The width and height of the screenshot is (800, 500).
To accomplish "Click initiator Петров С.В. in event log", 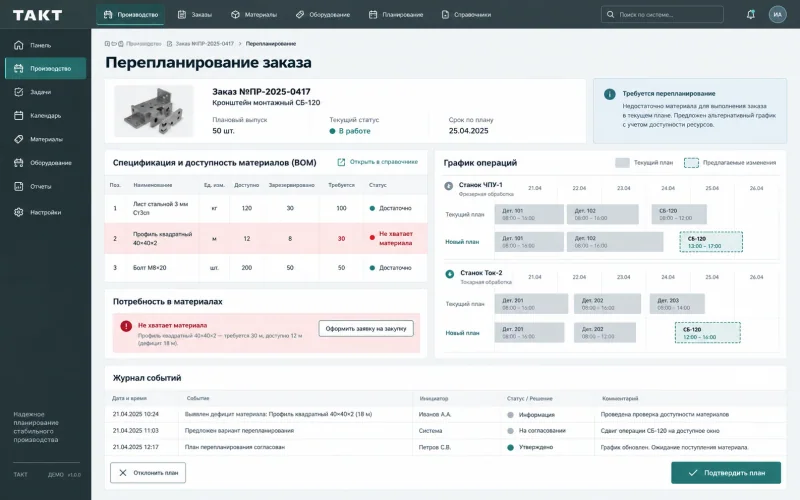I will pos(434,447).
